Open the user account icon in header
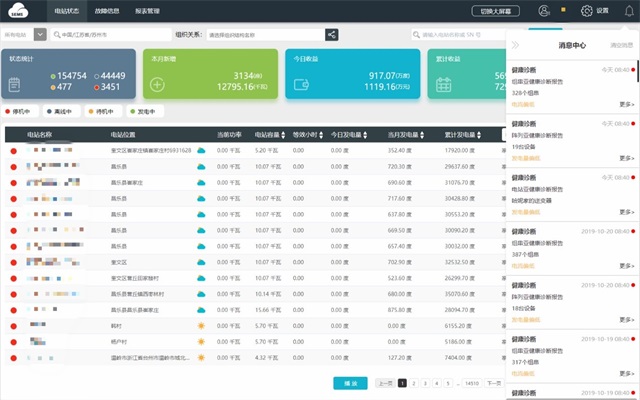This screenshot has width=640, height=400. point(544,11)
